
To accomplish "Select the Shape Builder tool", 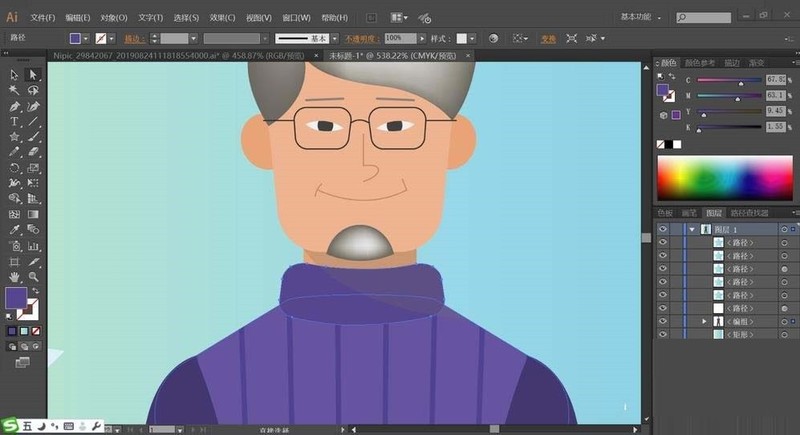I will click(x=14, y=198).
